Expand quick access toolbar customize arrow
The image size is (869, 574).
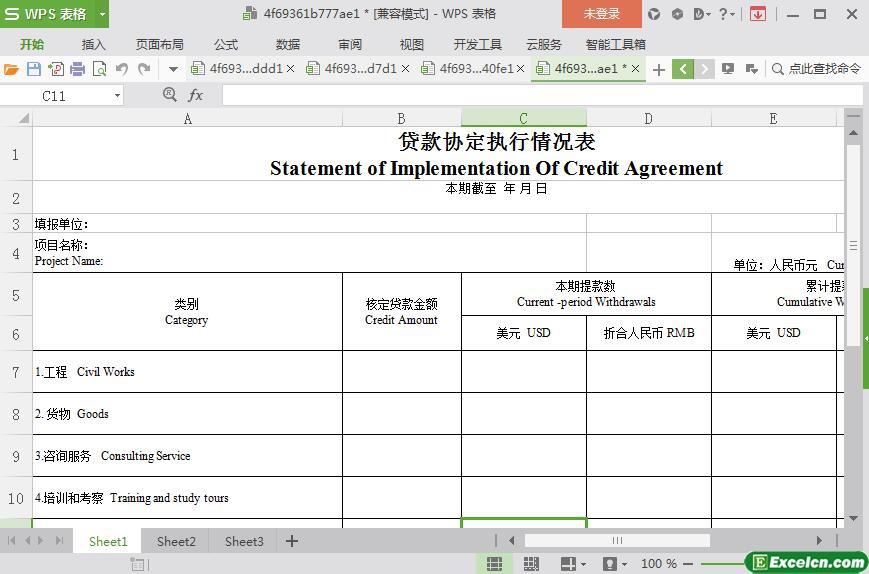click(x=173, y=69)
